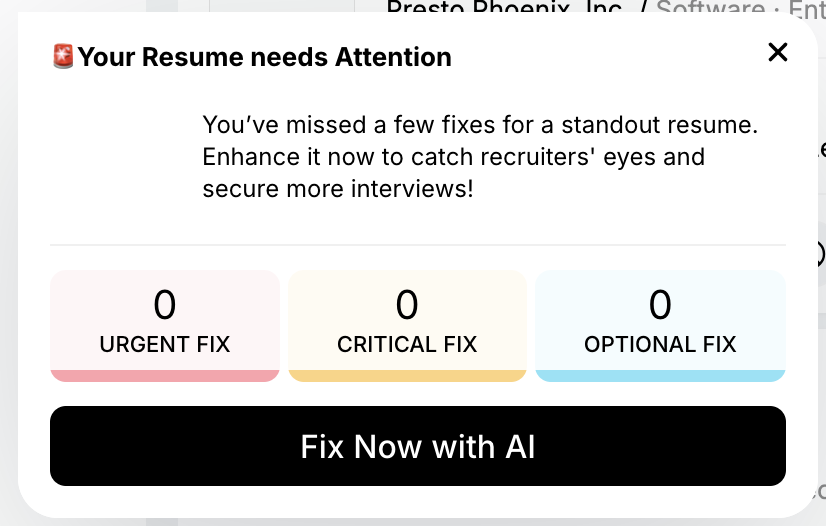Click the pink bar under Urgent Fix
Viewport: 826px width, 526px height.
[165, 375]
